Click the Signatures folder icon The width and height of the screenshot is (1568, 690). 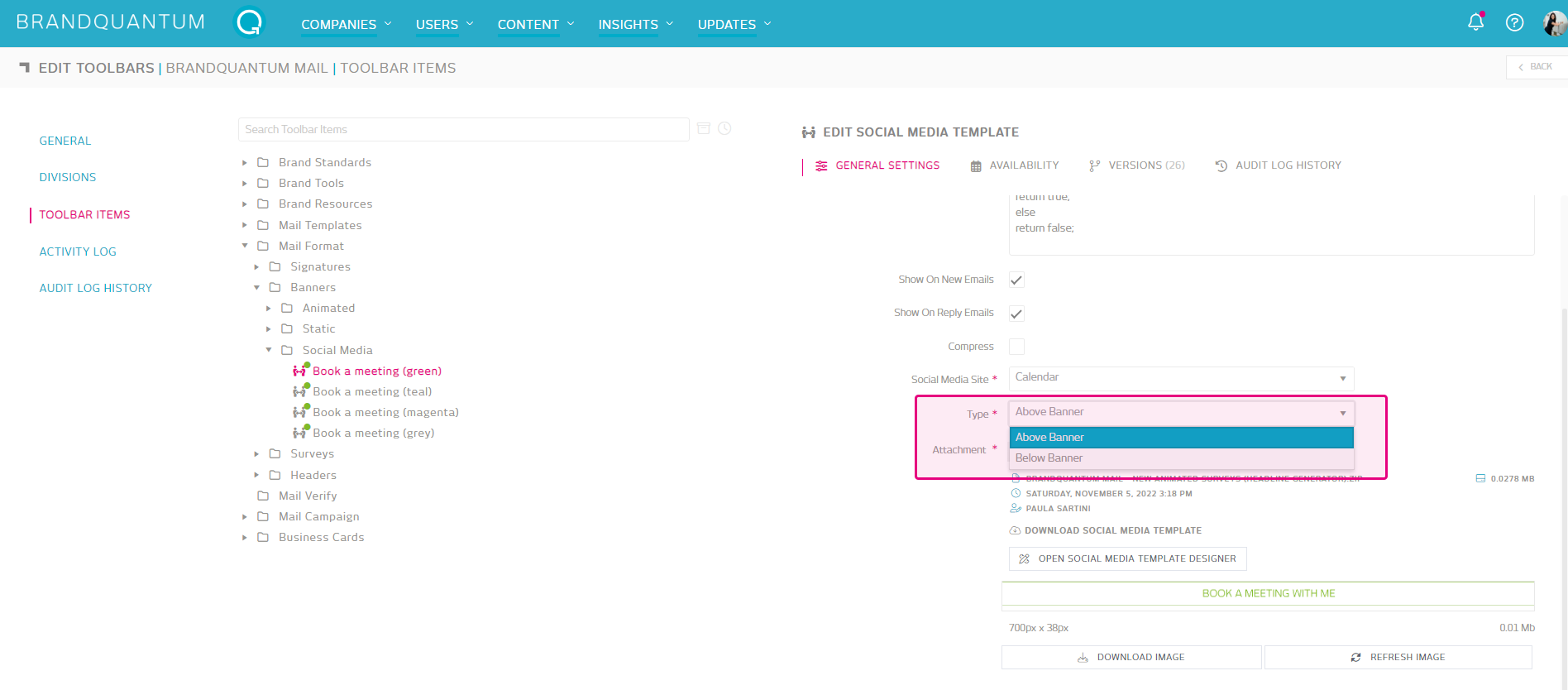click(x=275, y=266)
